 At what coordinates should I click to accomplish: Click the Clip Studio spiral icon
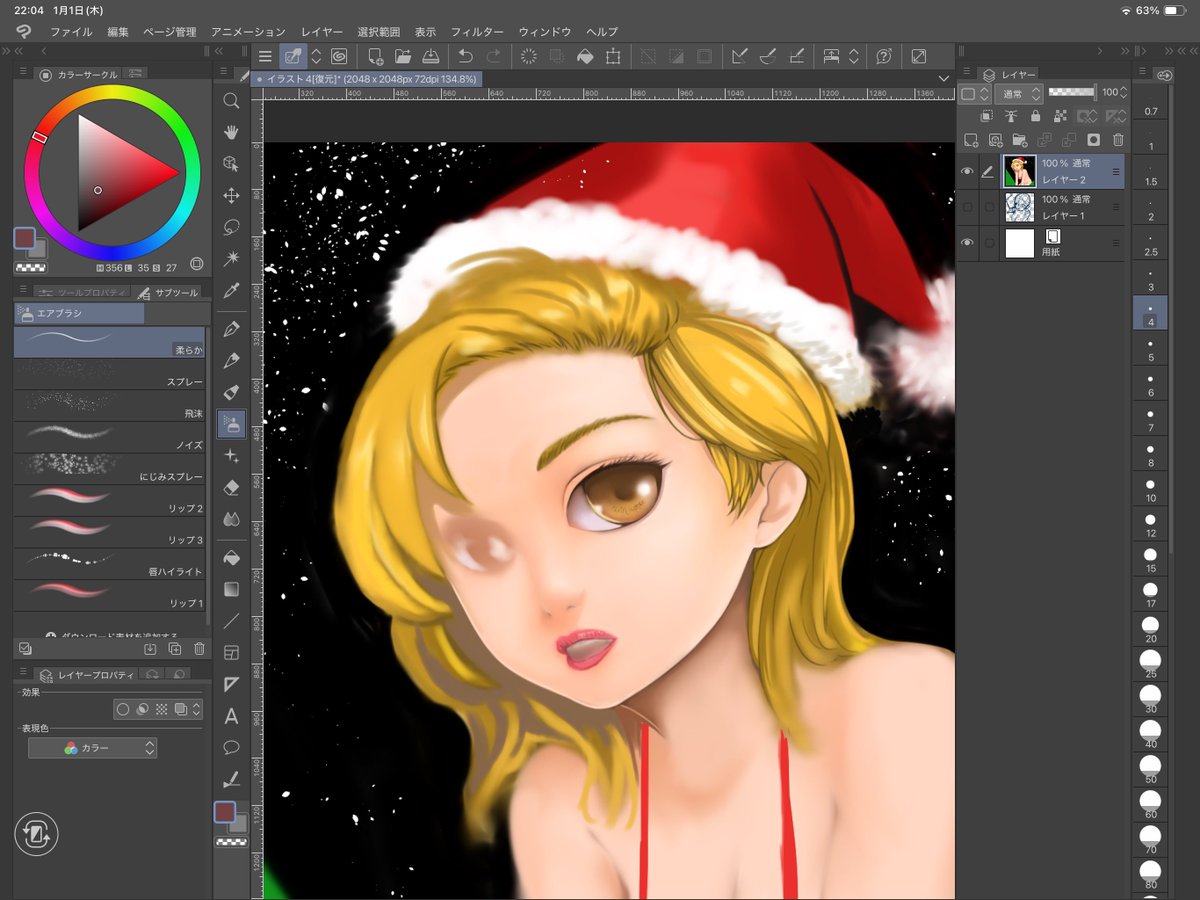[x=339, y=57]
